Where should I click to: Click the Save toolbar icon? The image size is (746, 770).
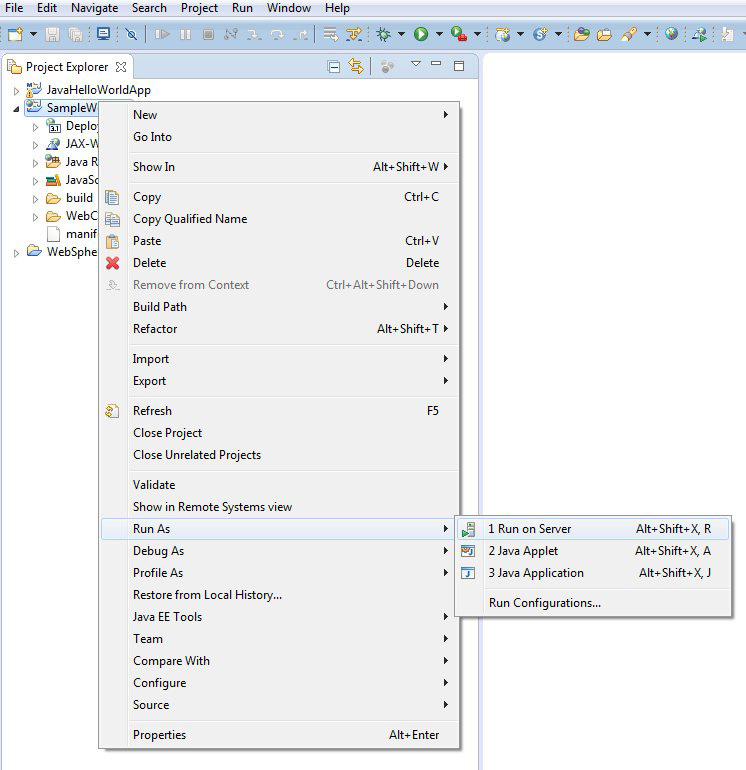53,34
